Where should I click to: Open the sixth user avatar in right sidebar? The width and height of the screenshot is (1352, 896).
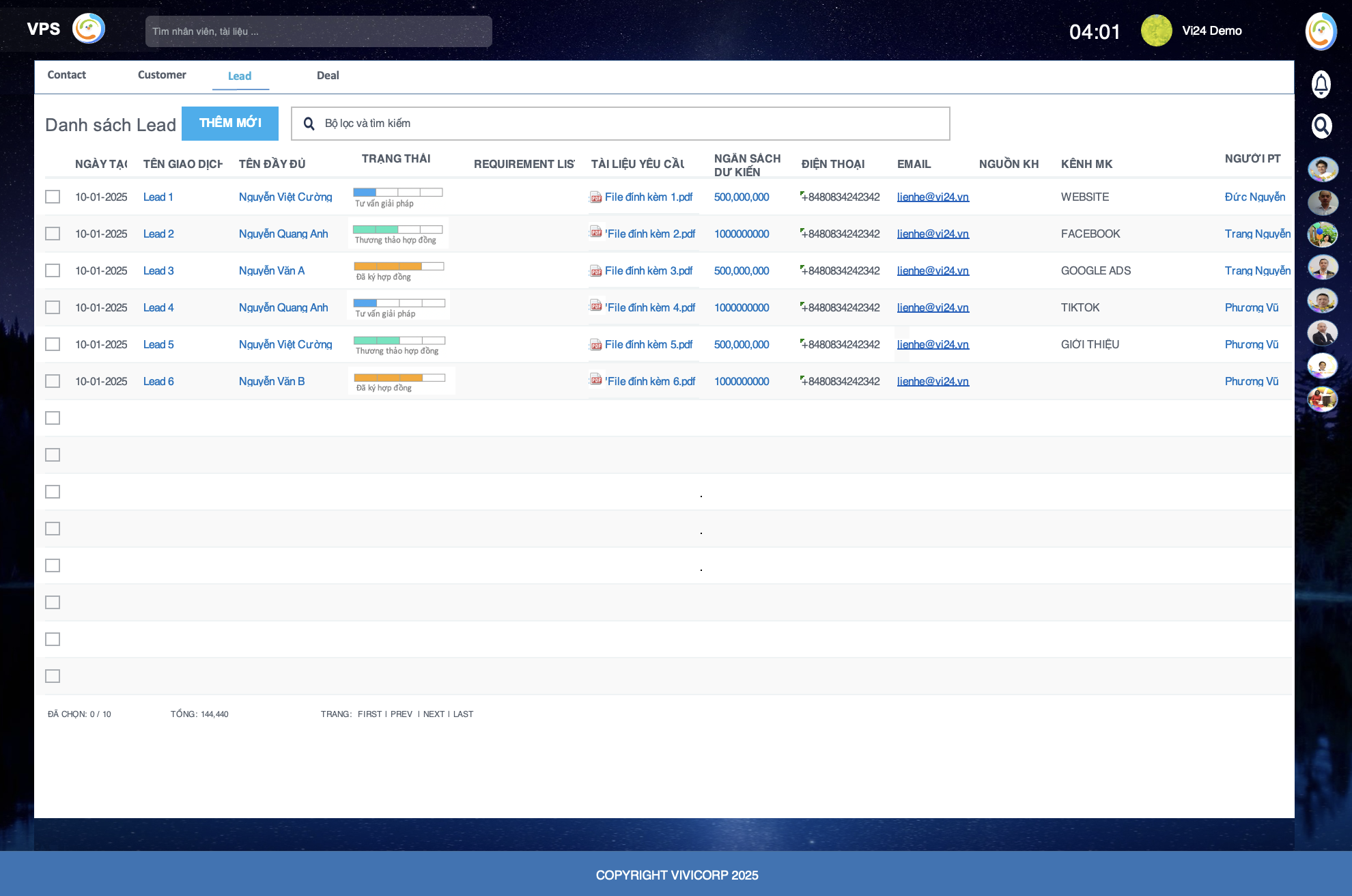1323,333
